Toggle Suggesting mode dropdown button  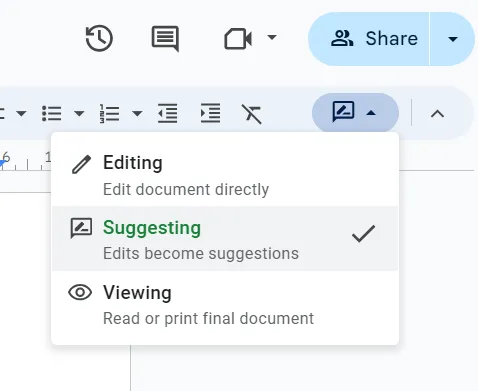355,112
